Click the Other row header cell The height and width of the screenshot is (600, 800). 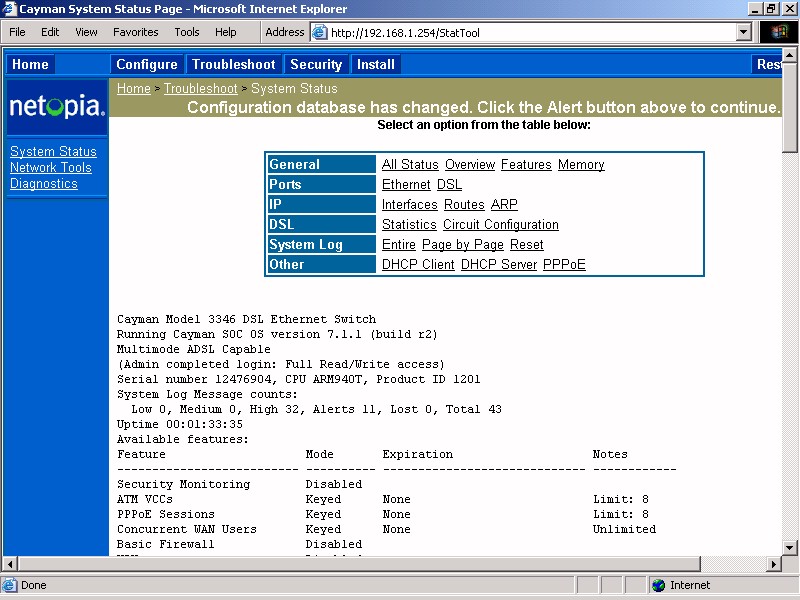[x=322, y=264]
